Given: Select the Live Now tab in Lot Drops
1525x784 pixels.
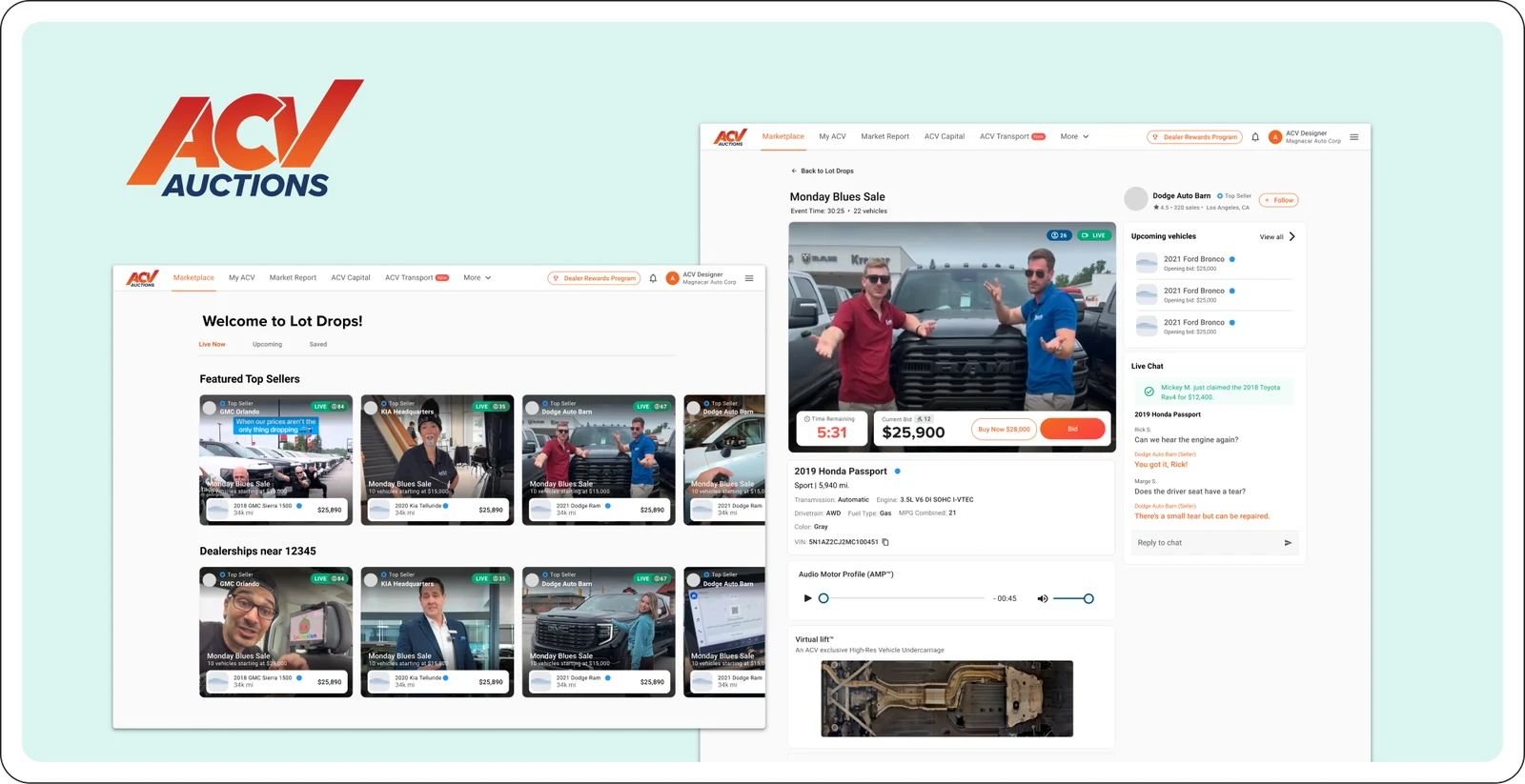Looking at the screenshot, I should 212,345.
